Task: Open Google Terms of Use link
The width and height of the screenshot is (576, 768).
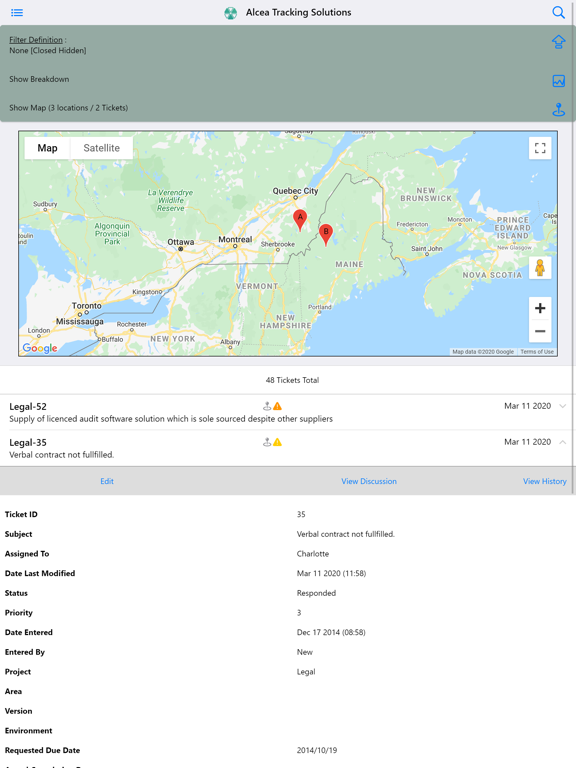Action: click(537, 352)
